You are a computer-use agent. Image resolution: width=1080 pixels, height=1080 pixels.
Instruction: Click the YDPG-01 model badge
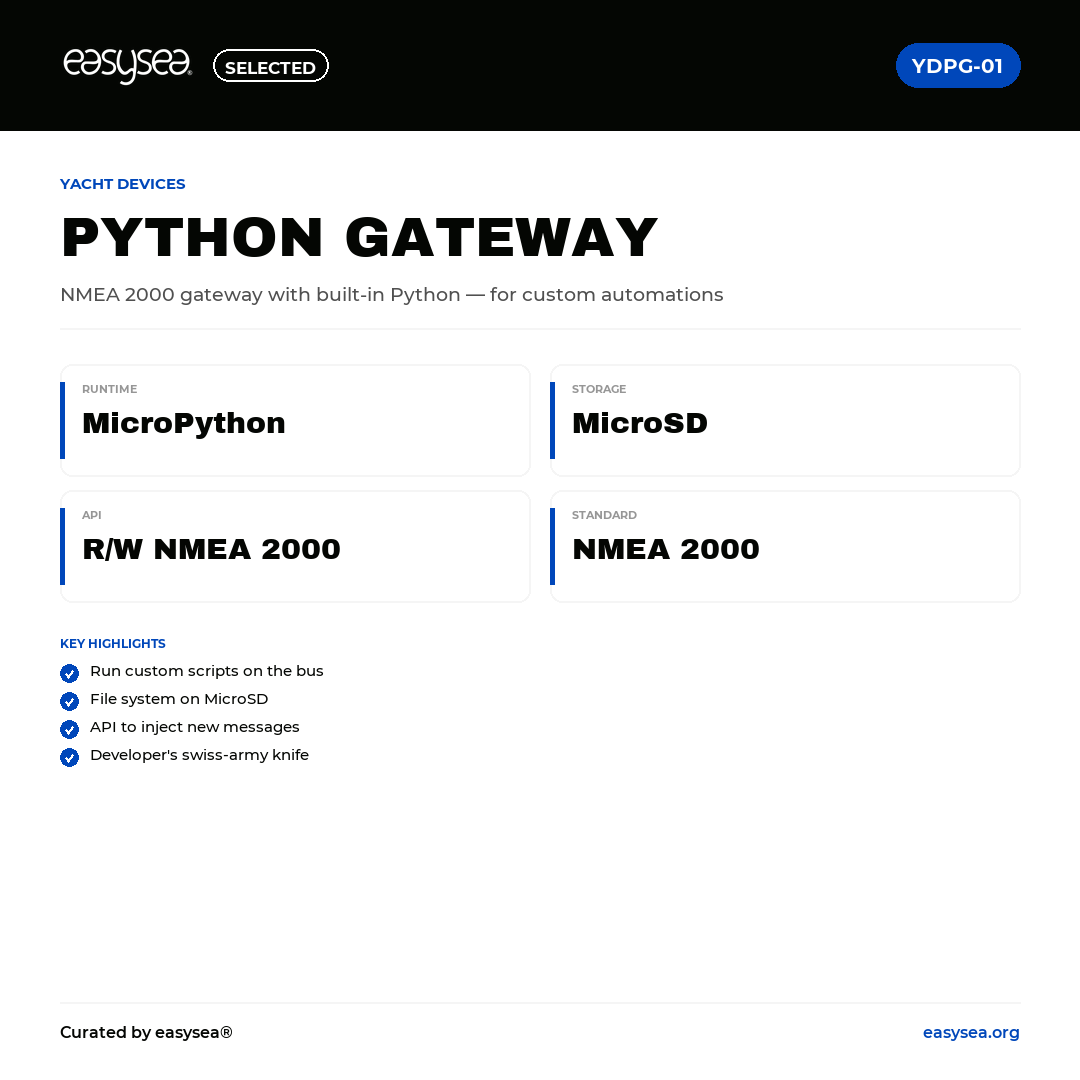click(x=957, y=65)
